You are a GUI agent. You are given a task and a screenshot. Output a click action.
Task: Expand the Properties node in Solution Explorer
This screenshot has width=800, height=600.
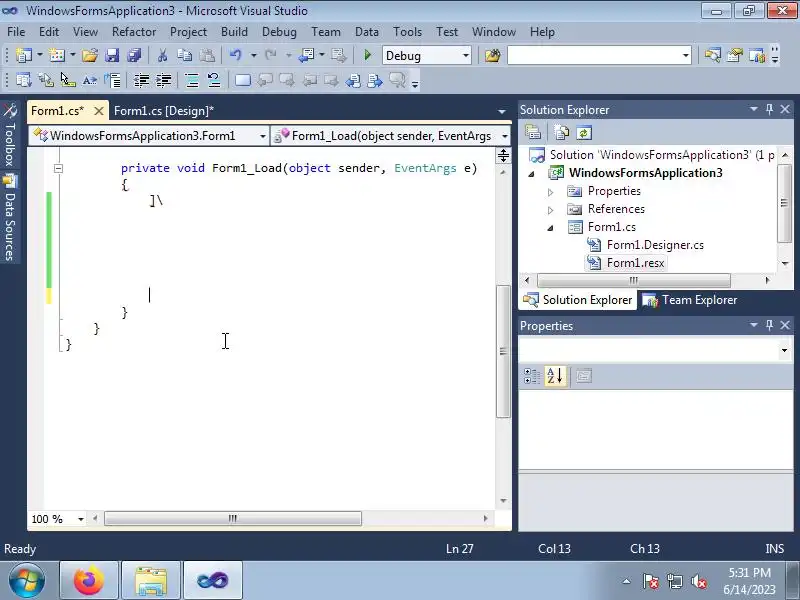pos(551,192)
